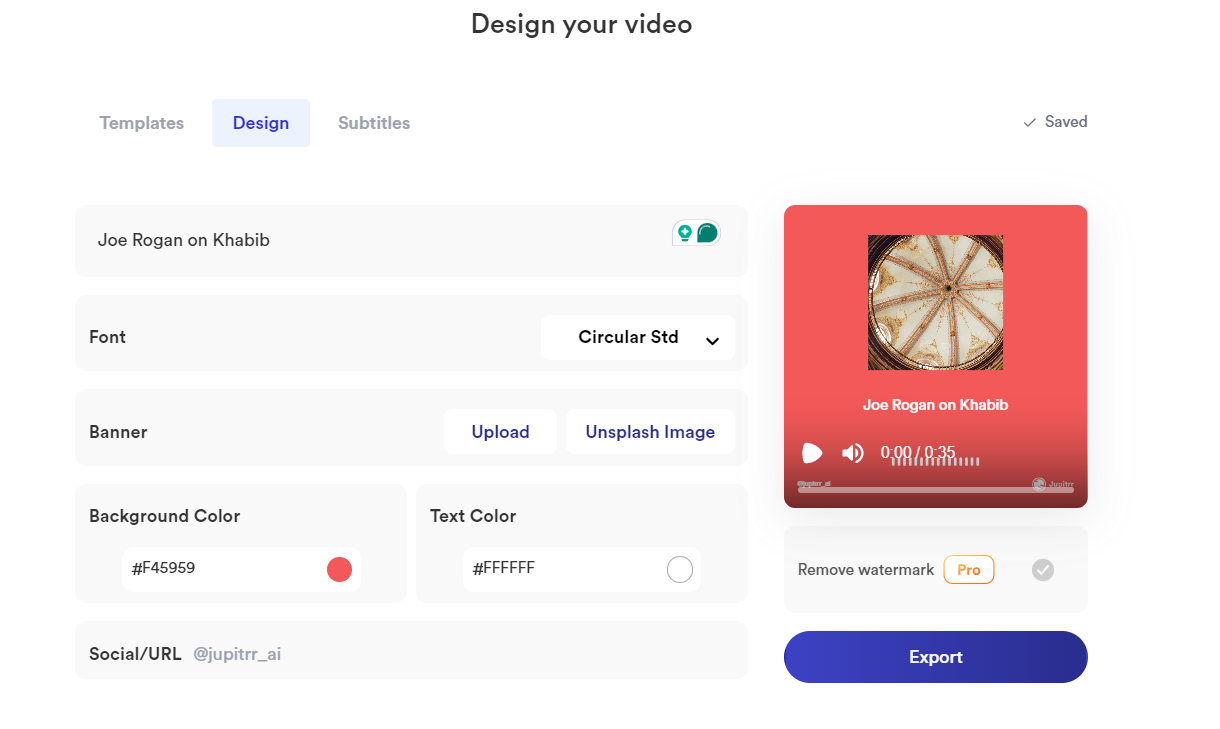
Task: Click the 0:00 / 0:35 time display
Action: [x=918, y=453]
